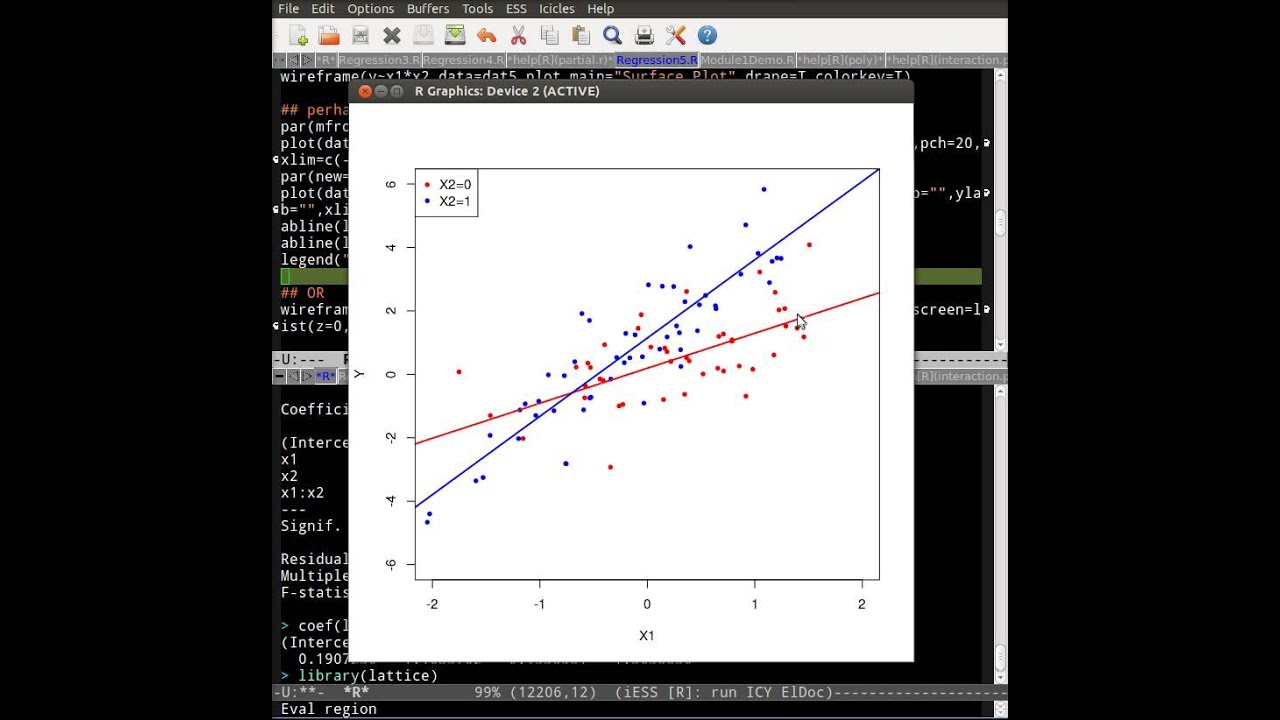
Task: Click the Undo orange arrow icon
Action: (487, 36)
